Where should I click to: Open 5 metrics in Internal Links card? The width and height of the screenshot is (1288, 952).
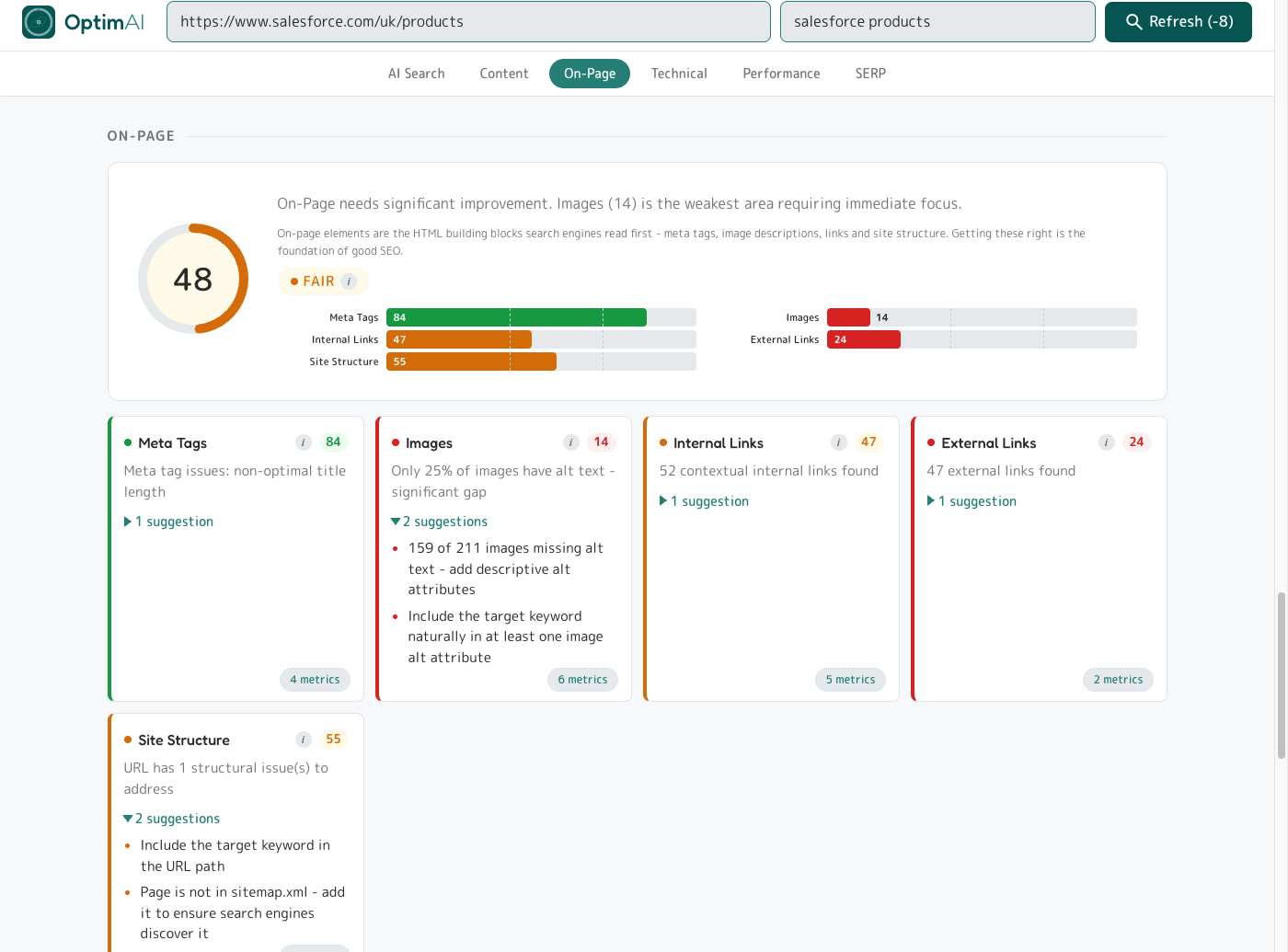(850, 680)
